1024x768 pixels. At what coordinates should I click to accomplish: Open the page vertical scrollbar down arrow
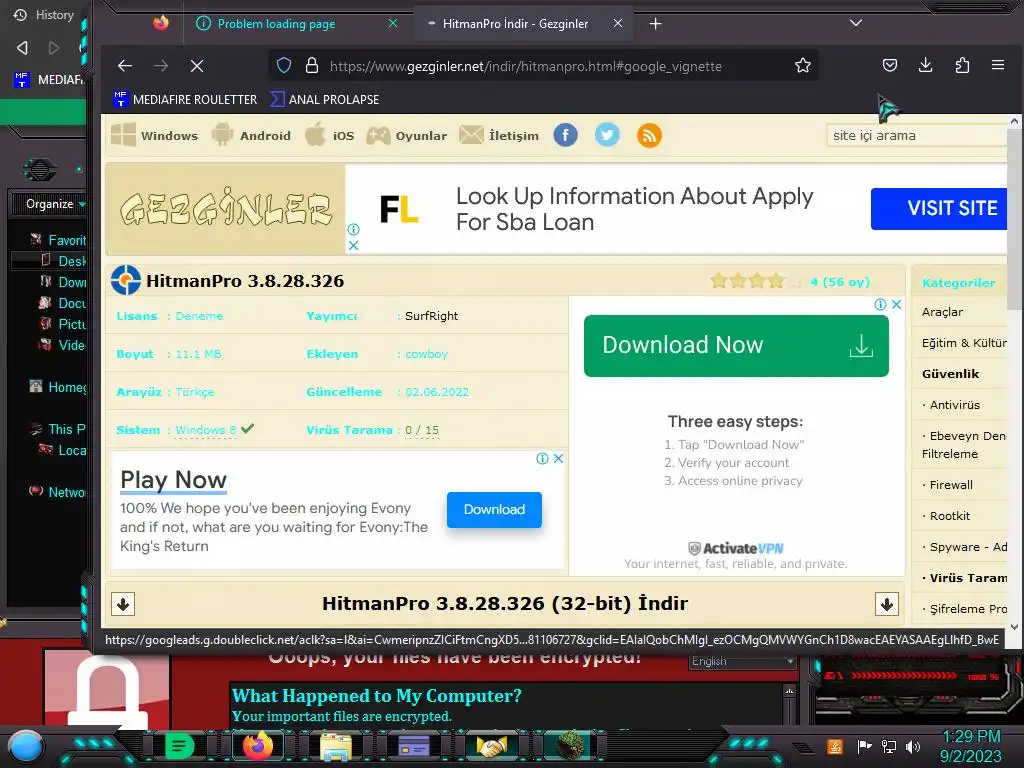[1014, 627]
